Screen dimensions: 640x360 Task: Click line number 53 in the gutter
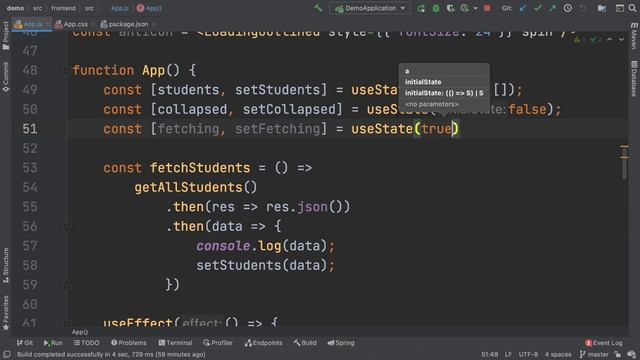30,168
